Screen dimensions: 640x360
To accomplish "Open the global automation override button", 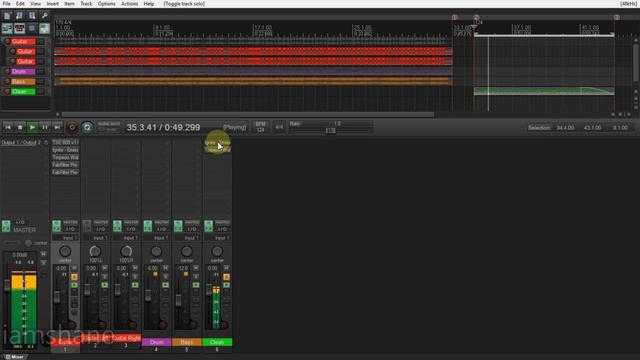I will coord(109,127).
